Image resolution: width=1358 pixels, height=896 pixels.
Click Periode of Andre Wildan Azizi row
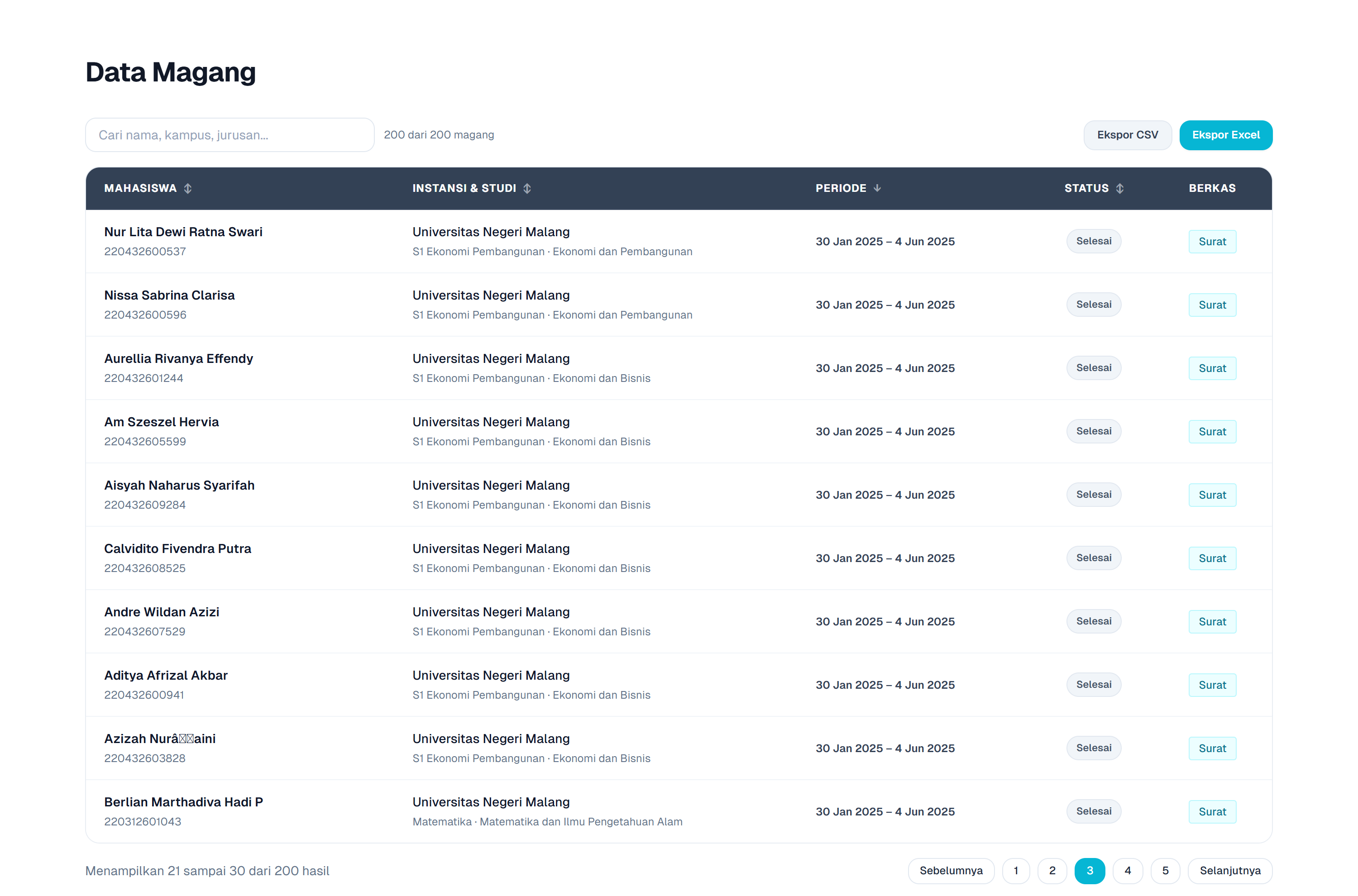tap(885, 622)
